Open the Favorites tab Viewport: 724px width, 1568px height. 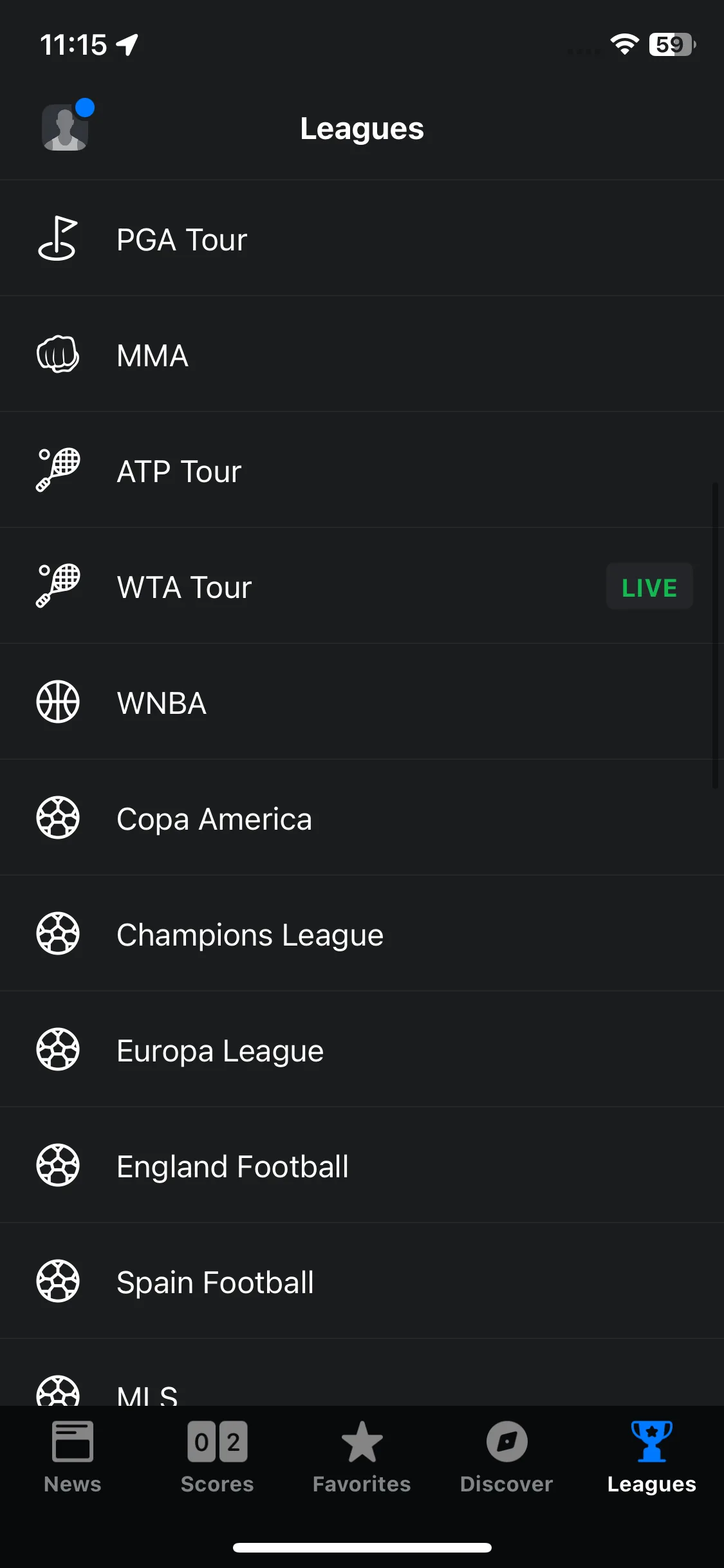pyautogui.click(x=362, y=1457)
